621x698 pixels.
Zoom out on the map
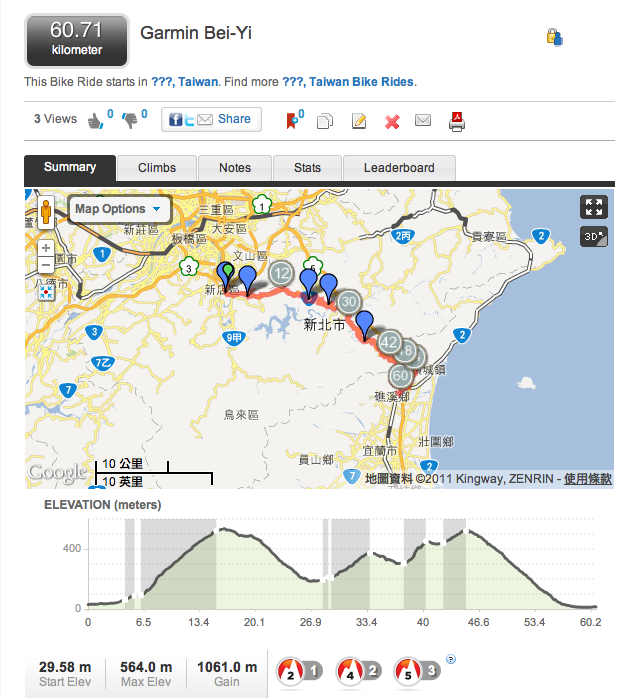coord(45,264)
